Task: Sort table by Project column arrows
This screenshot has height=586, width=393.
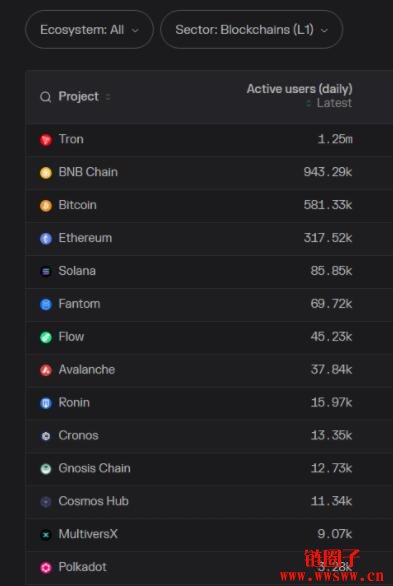Action: (108, 97)
